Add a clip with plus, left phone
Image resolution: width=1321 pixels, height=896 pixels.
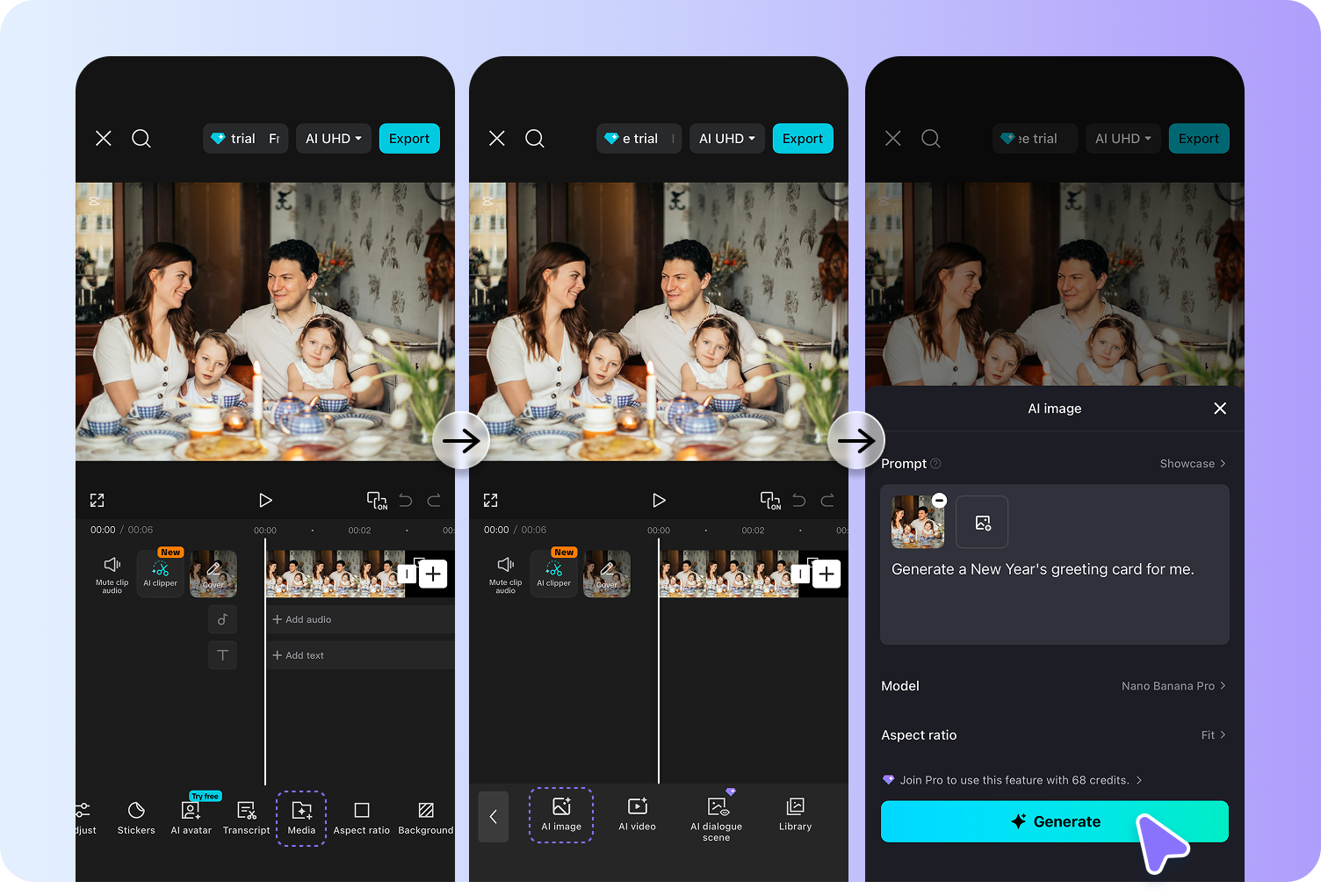434,574
